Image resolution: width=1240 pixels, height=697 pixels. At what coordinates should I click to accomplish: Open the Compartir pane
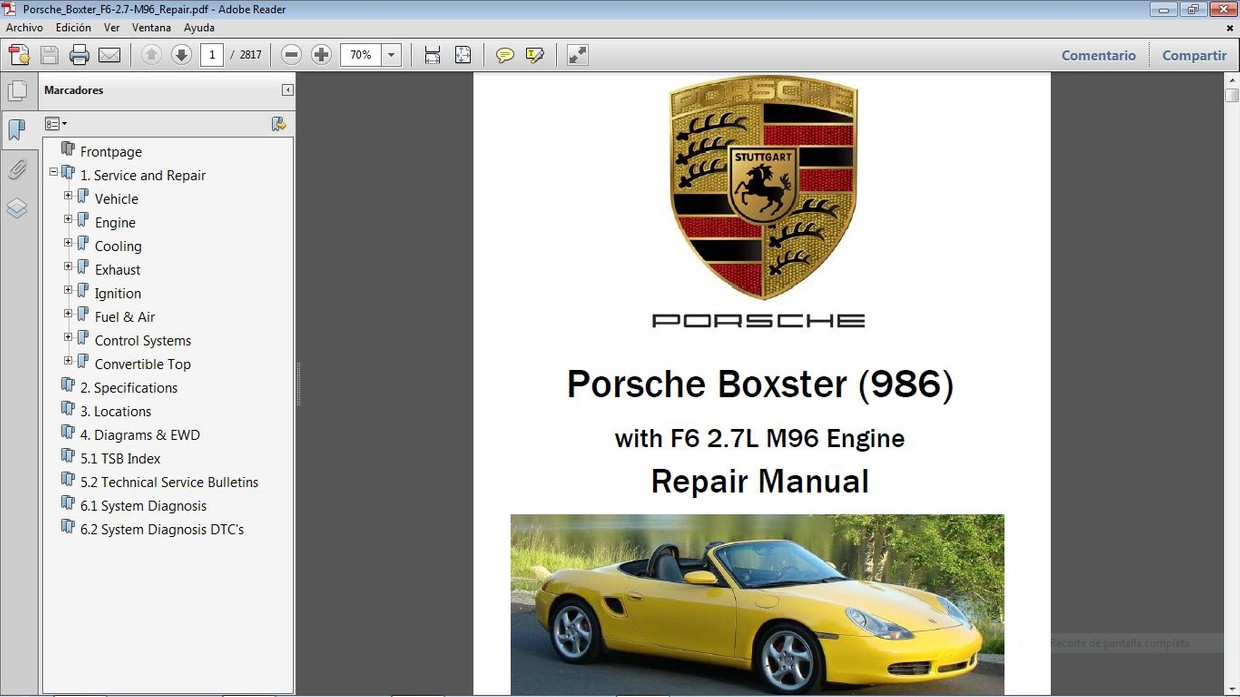pos(1194,55)
